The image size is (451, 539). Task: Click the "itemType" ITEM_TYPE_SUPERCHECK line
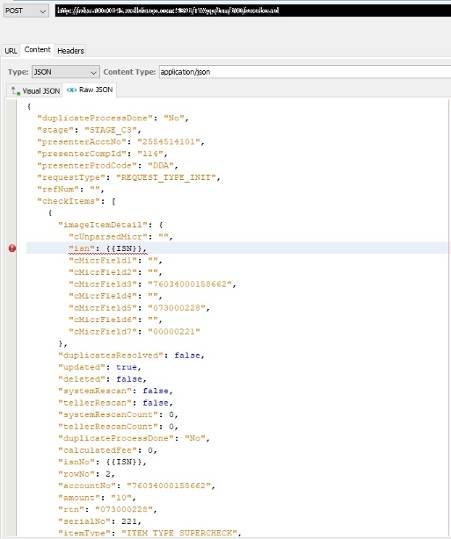pos(150,533)
